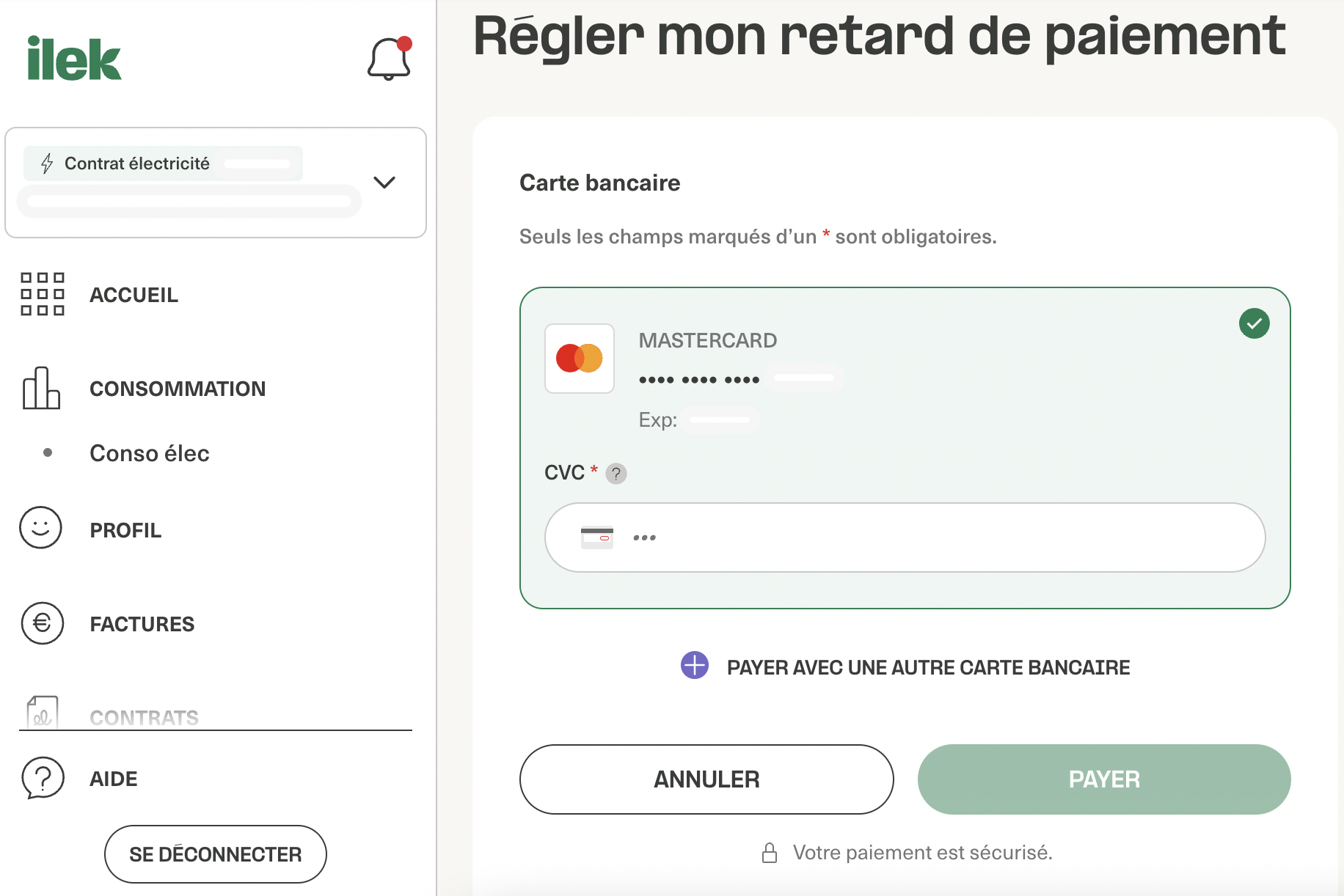This screenshot has width=1344, height=896.
Task: Click the Mastercard logo thumbnail
Action: (580, 359)
